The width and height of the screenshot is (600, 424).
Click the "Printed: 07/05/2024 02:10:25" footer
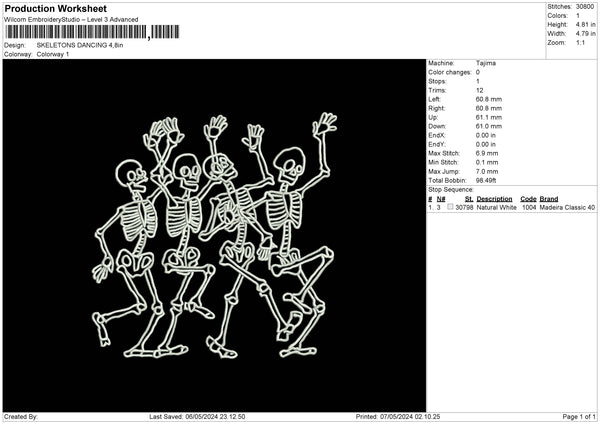[x=398, y=417]
